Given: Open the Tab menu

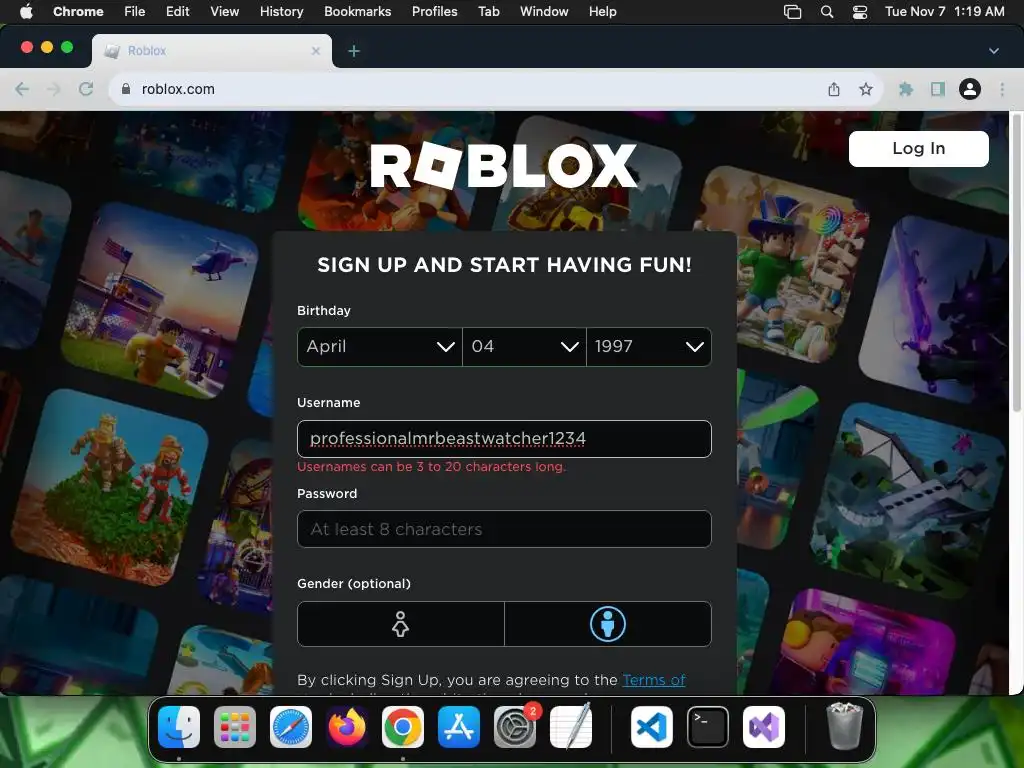Looking at the screenshot, I should [x=488, y=11].
